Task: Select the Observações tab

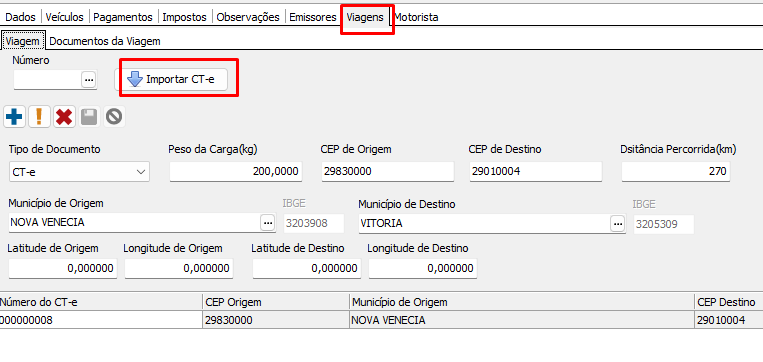Action: (x=248, y=17)
